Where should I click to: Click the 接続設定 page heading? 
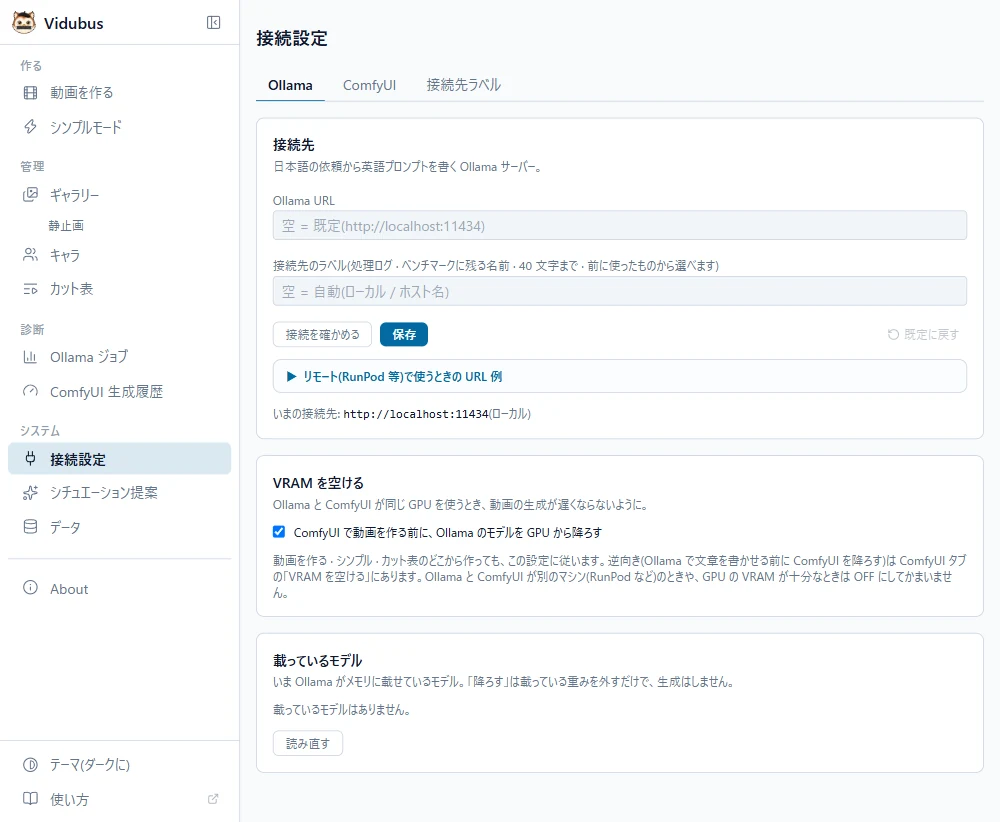click(x=291, y=38)
